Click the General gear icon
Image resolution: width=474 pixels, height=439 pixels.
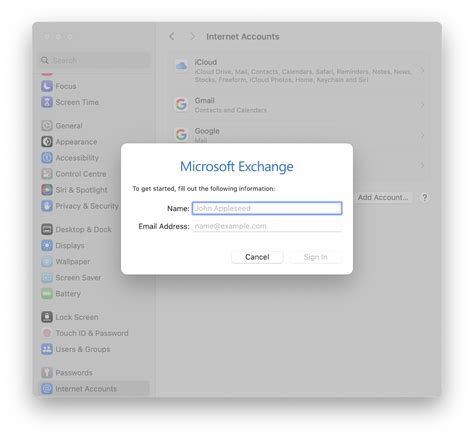pos(47,126)
